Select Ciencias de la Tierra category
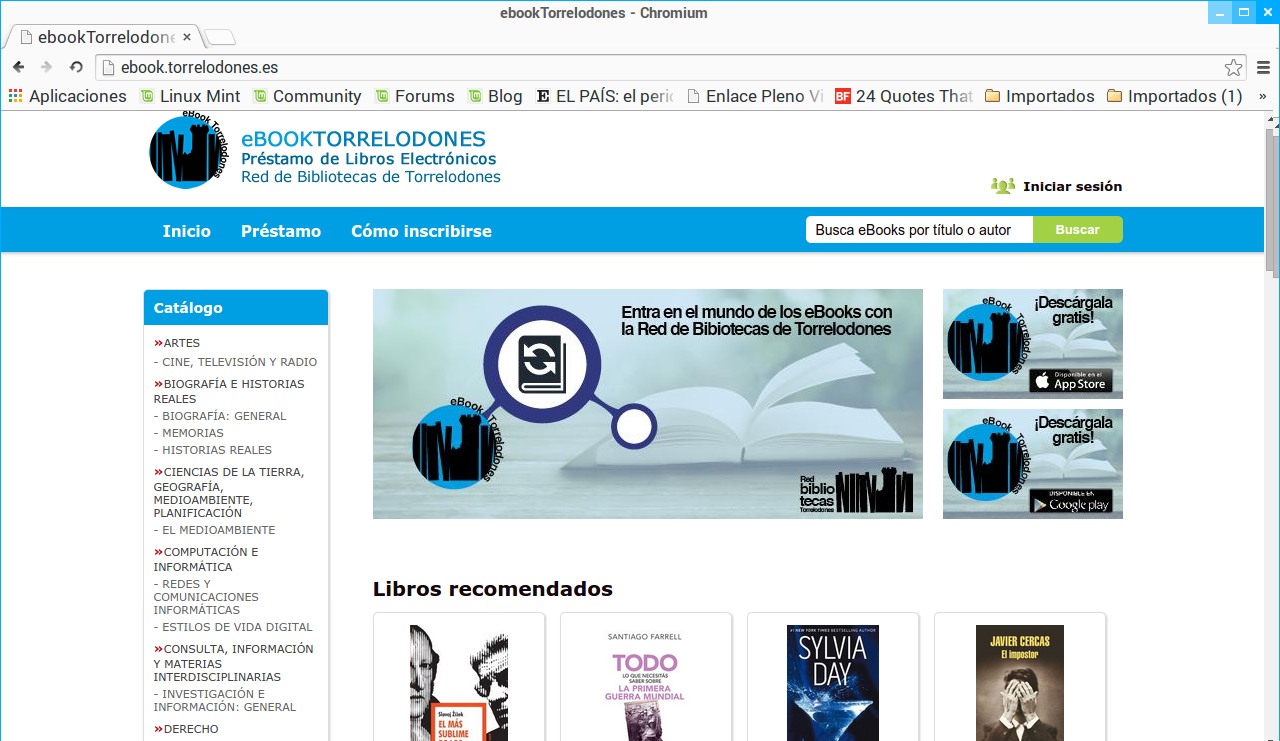The width and height of the screenshot is (1280, 741). pyautogui.click(x=229, y=492)
